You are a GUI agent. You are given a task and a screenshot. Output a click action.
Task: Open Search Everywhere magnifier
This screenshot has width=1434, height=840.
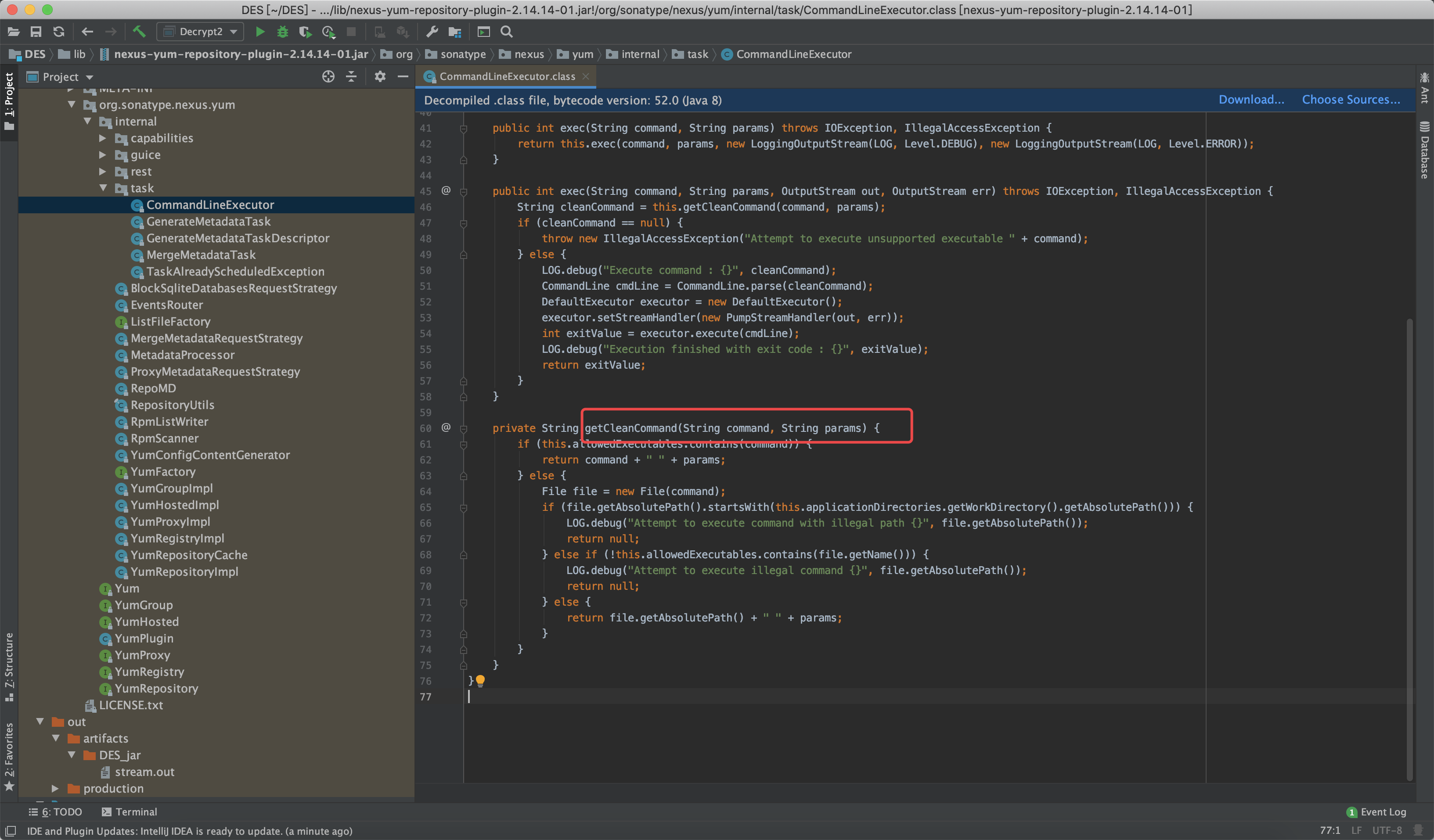[x=506, y=32]
